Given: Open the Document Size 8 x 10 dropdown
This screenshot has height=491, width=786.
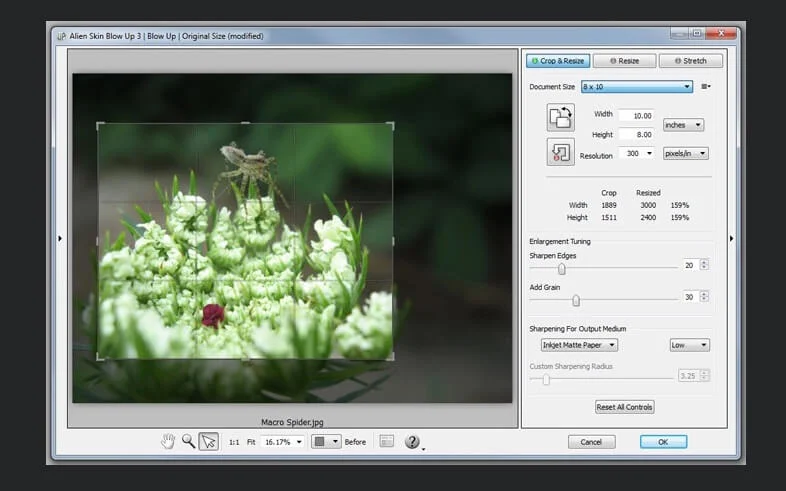Looking at the screenshot, I should pyautogui.click(x=637, y=87).
